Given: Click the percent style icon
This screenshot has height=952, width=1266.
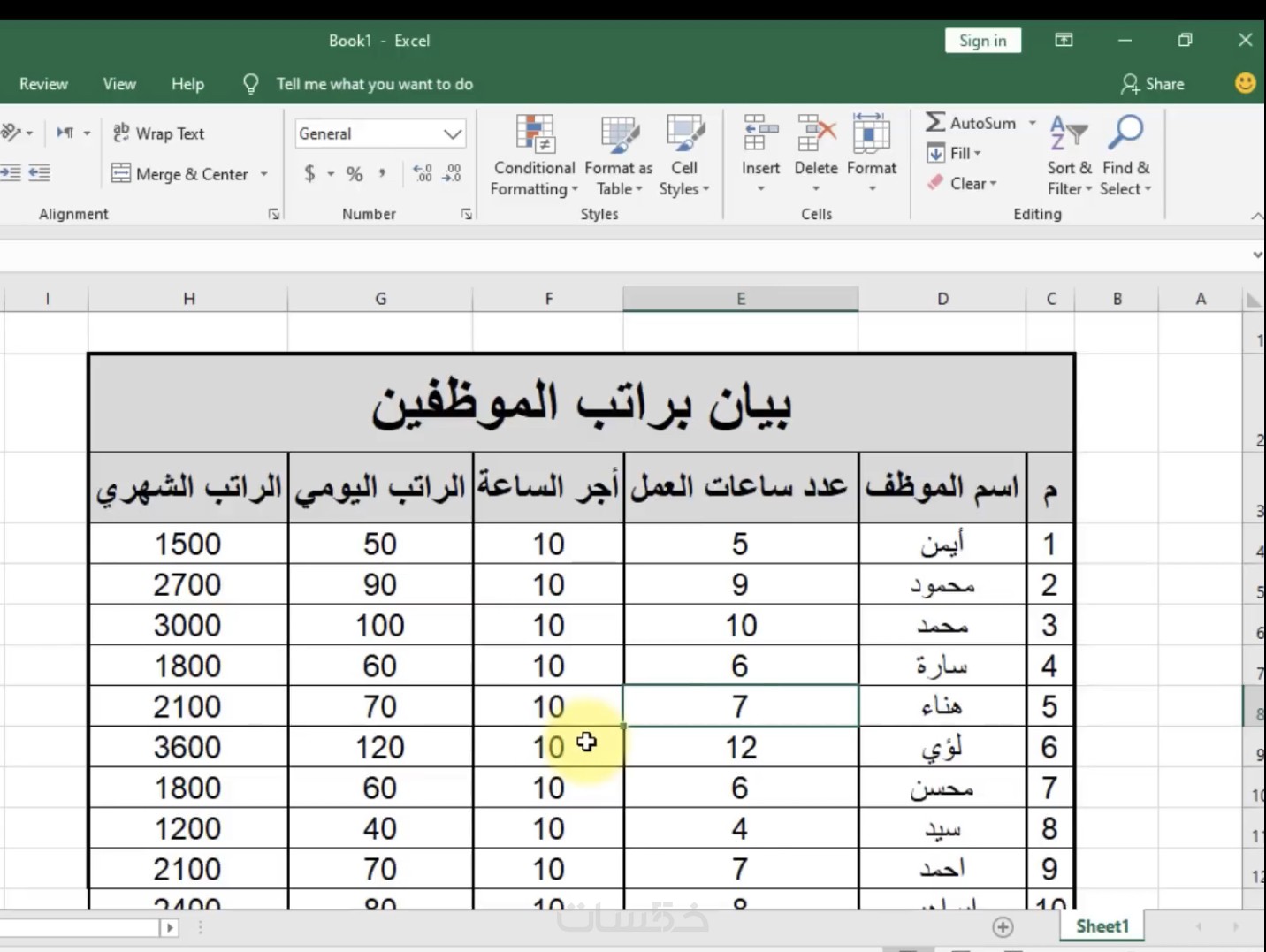Looking at the screenshot, I should point(355,173).
